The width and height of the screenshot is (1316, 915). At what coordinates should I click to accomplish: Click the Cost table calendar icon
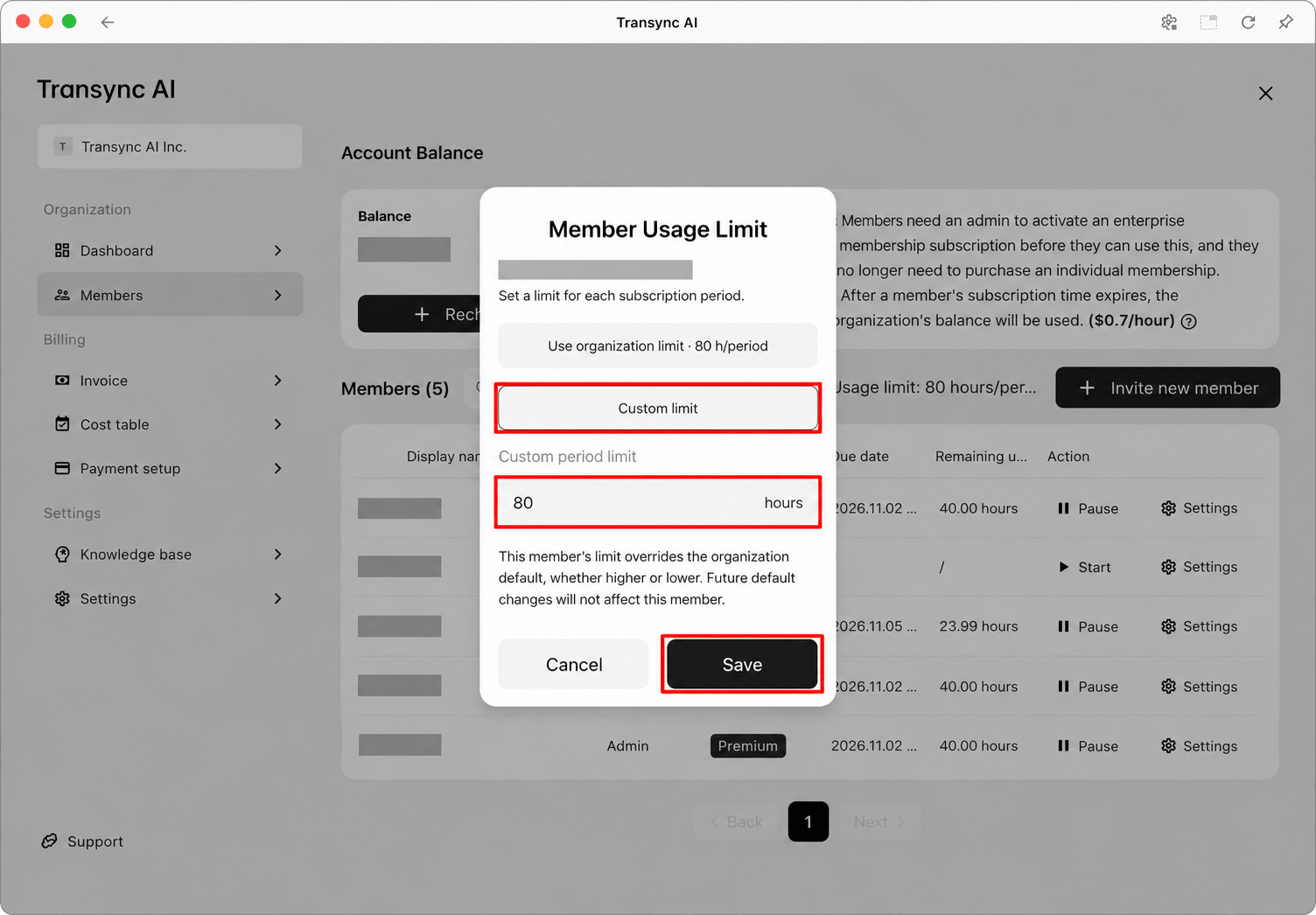[62, 424]
